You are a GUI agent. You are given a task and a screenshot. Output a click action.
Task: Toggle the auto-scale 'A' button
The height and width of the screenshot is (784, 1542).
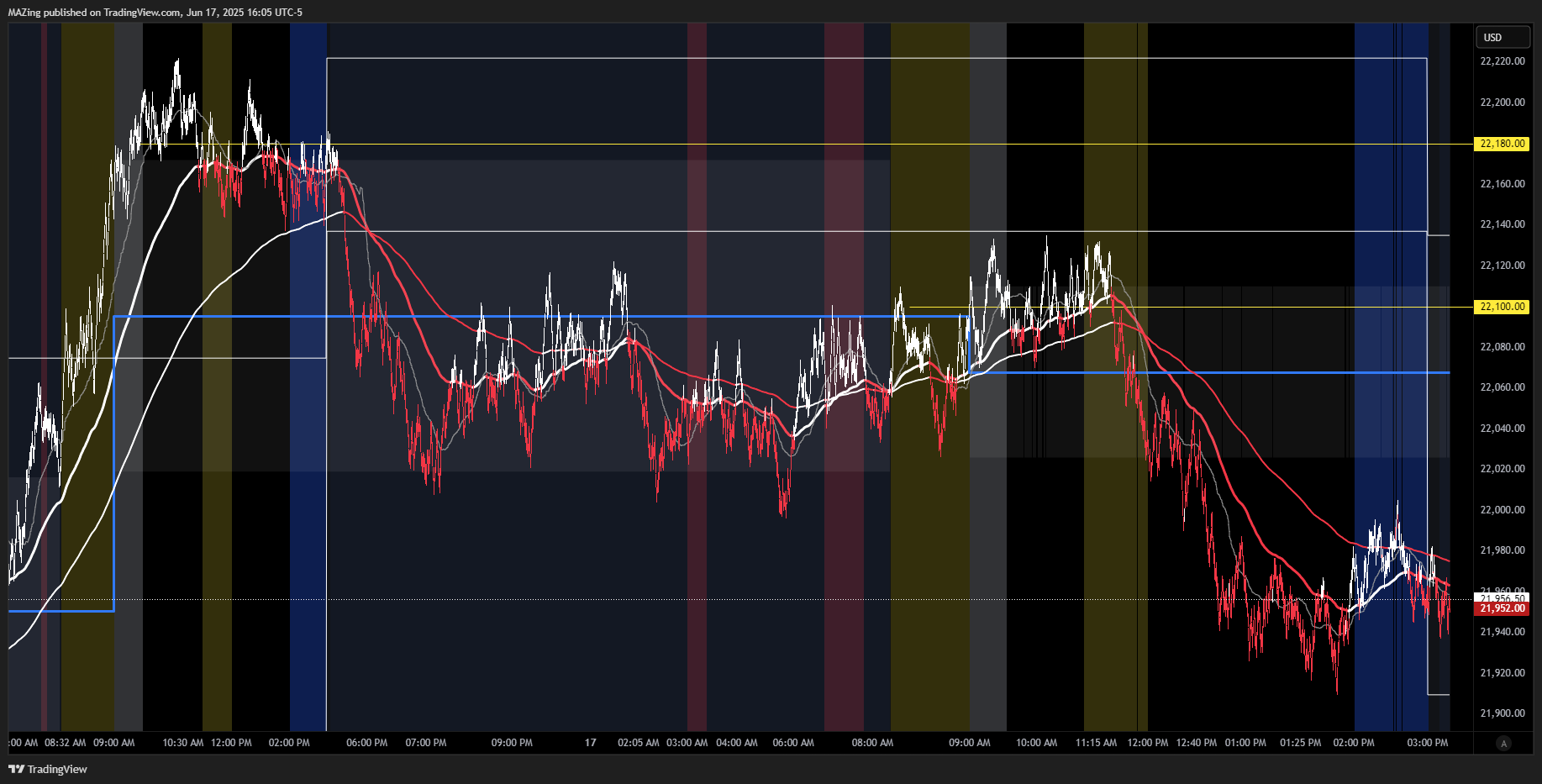(x=1503, y=743)
